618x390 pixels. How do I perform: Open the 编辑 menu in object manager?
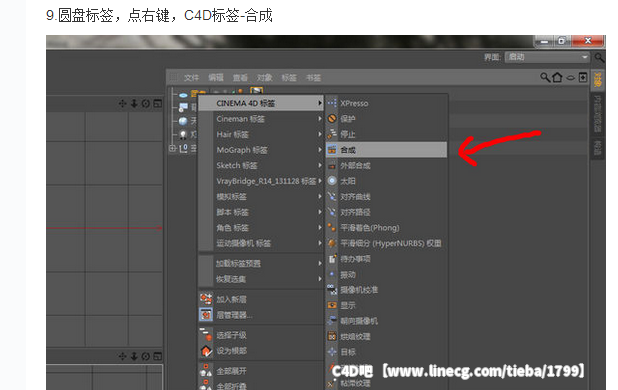click(x=216, y=78)
